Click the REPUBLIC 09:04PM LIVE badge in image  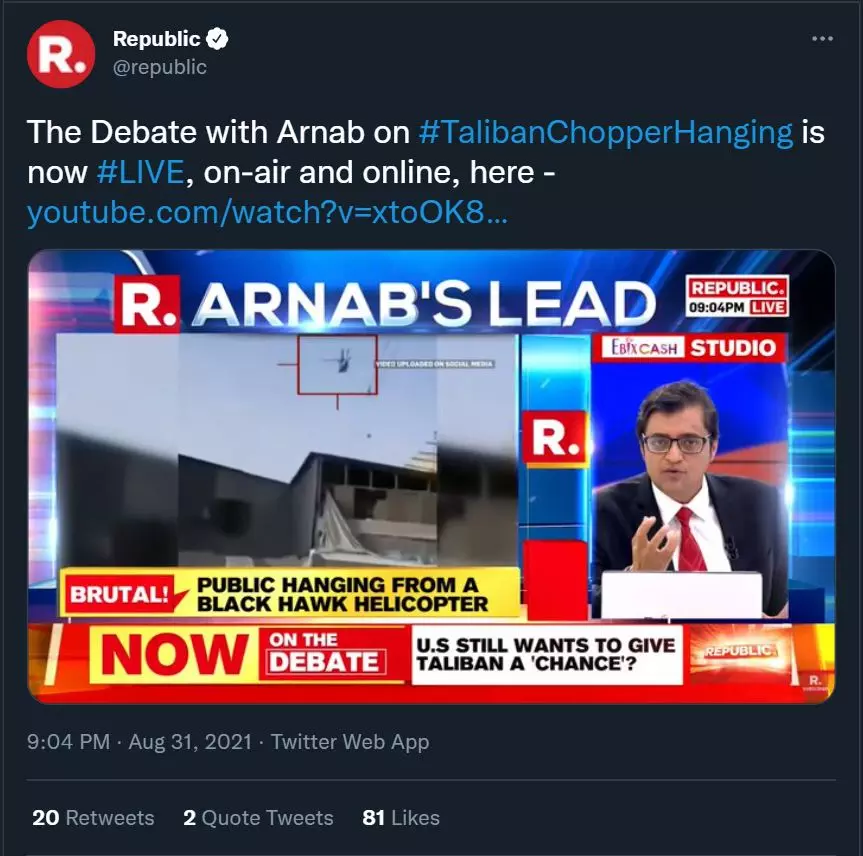click(737, 296)
